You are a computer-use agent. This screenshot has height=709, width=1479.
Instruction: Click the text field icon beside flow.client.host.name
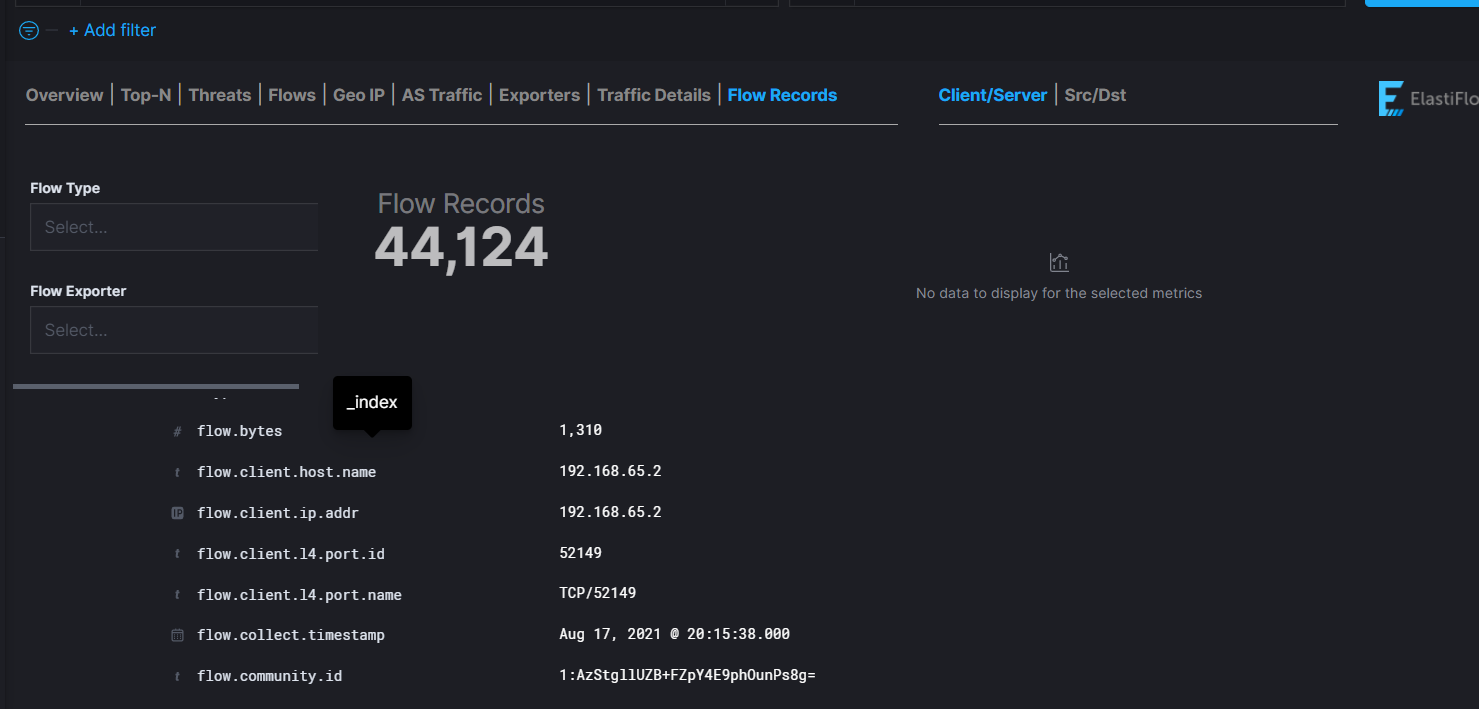coord(177,471)
